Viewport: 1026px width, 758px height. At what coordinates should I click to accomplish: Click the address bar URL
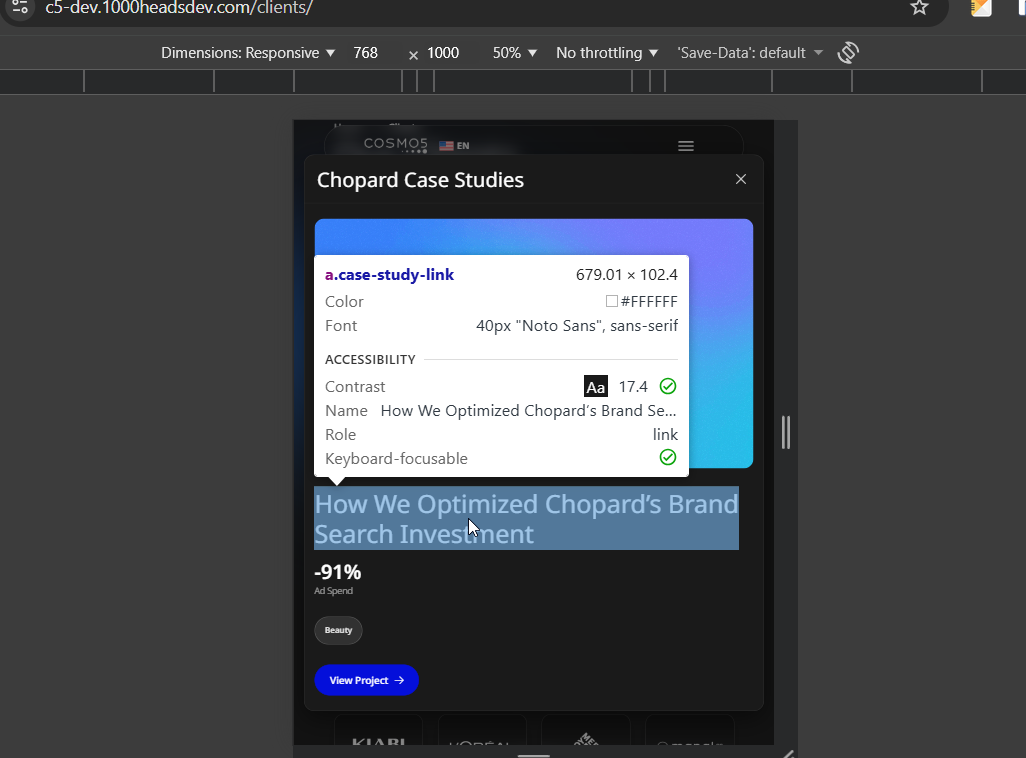click(x=179, y=8)
